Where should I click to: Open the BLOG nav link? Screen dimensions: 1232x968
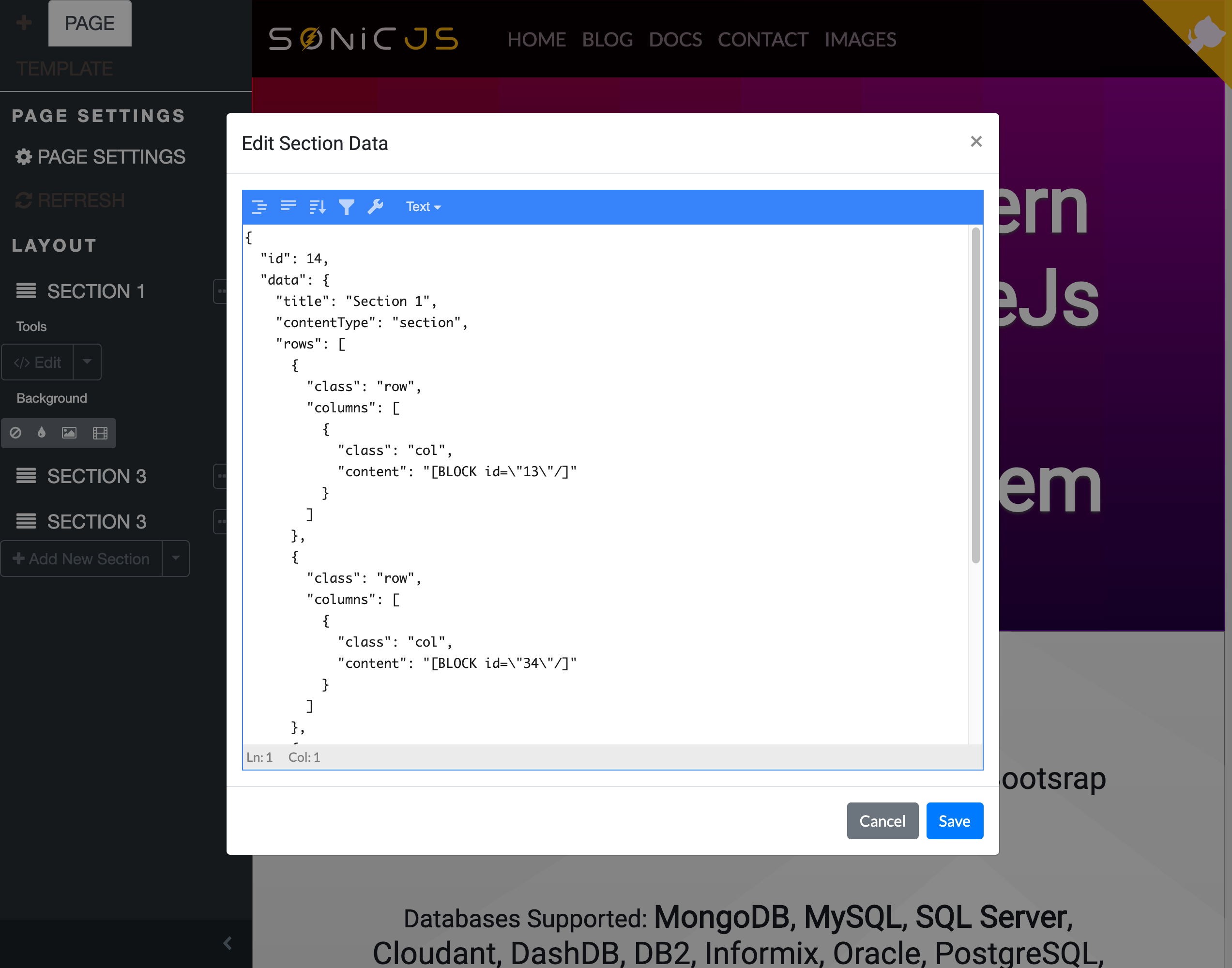(x=608, y=40)
